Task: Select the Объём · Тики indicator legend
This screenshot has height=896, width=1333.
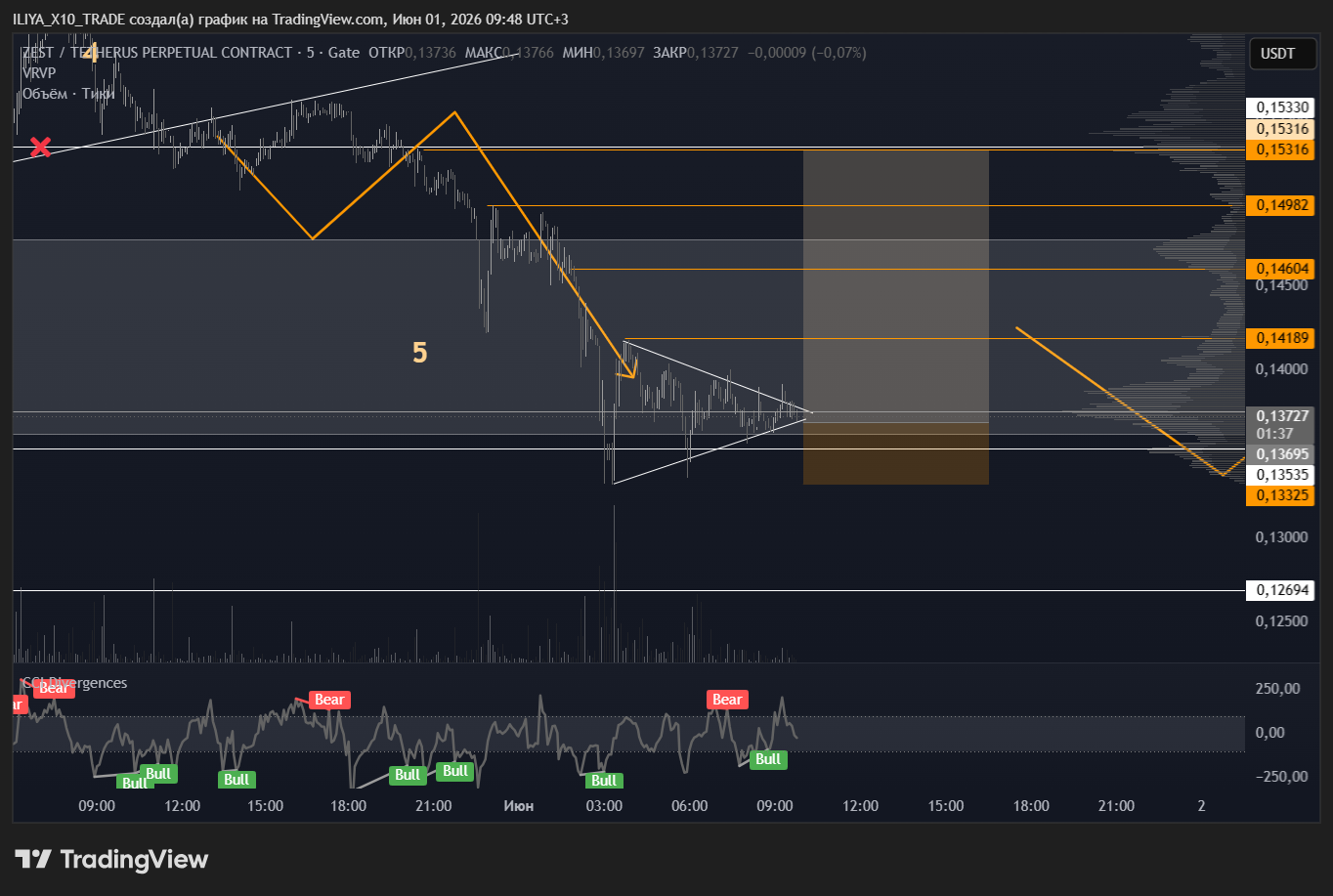Action: (68, 94)
